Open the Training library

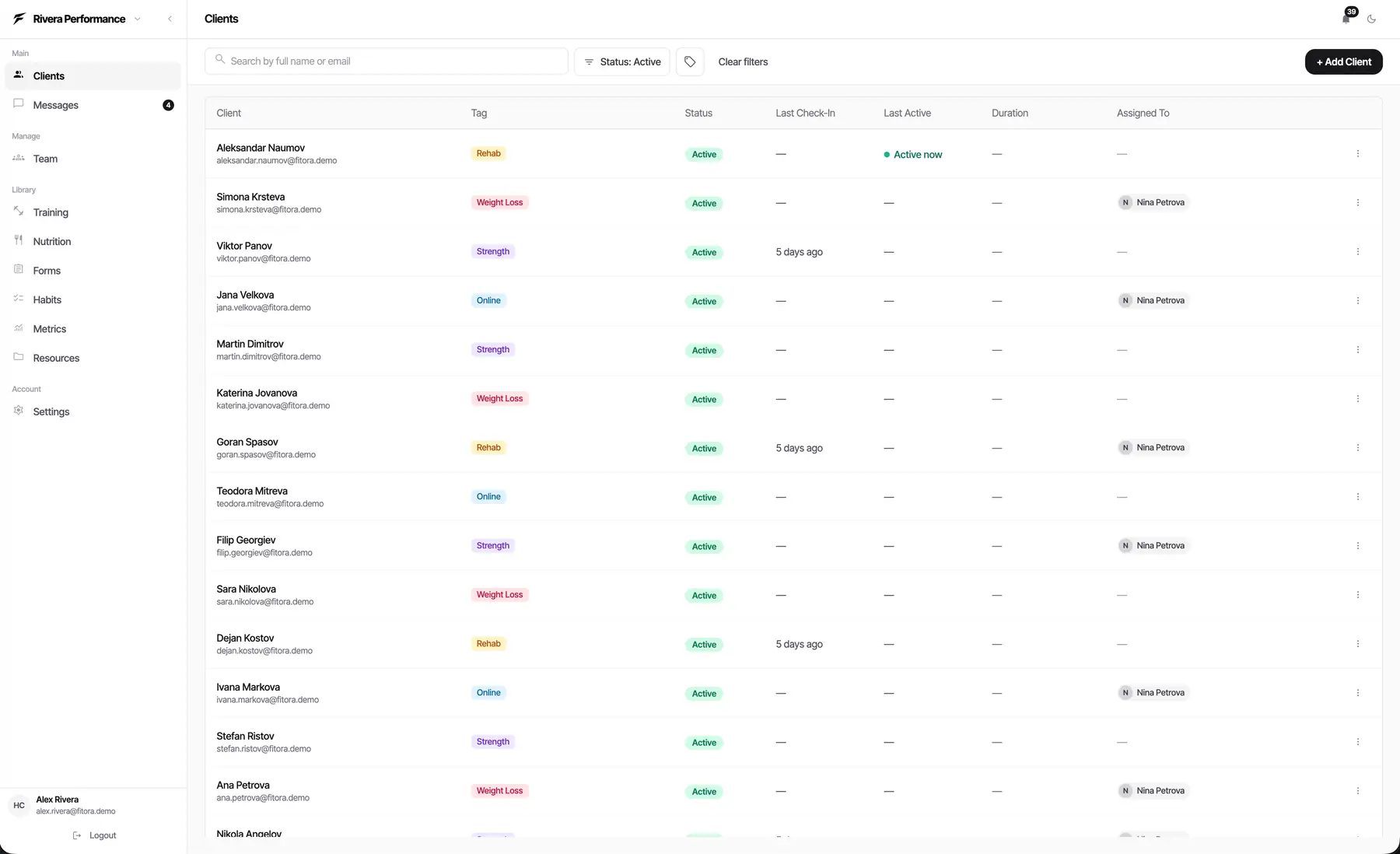point(93,212)
